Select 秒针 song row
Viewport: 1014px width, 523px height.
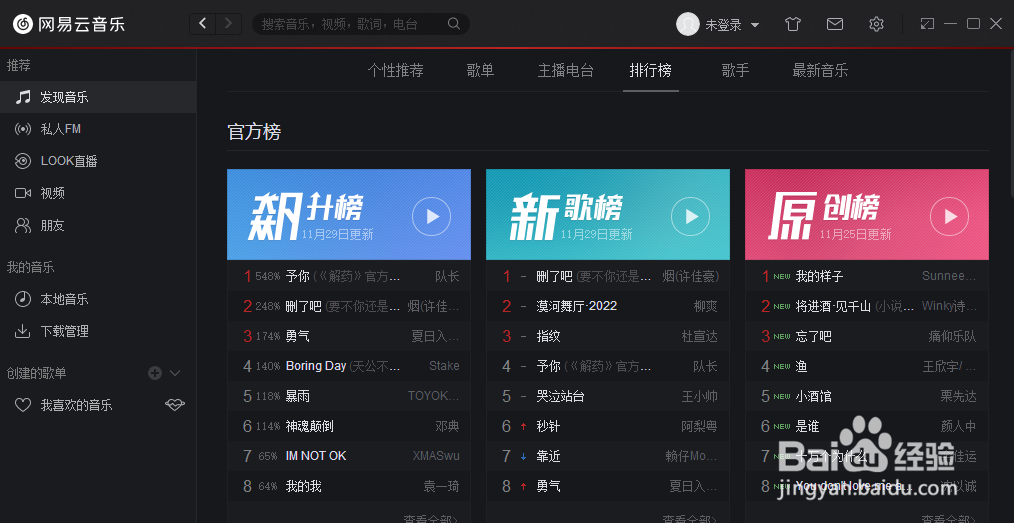point(608,426)
